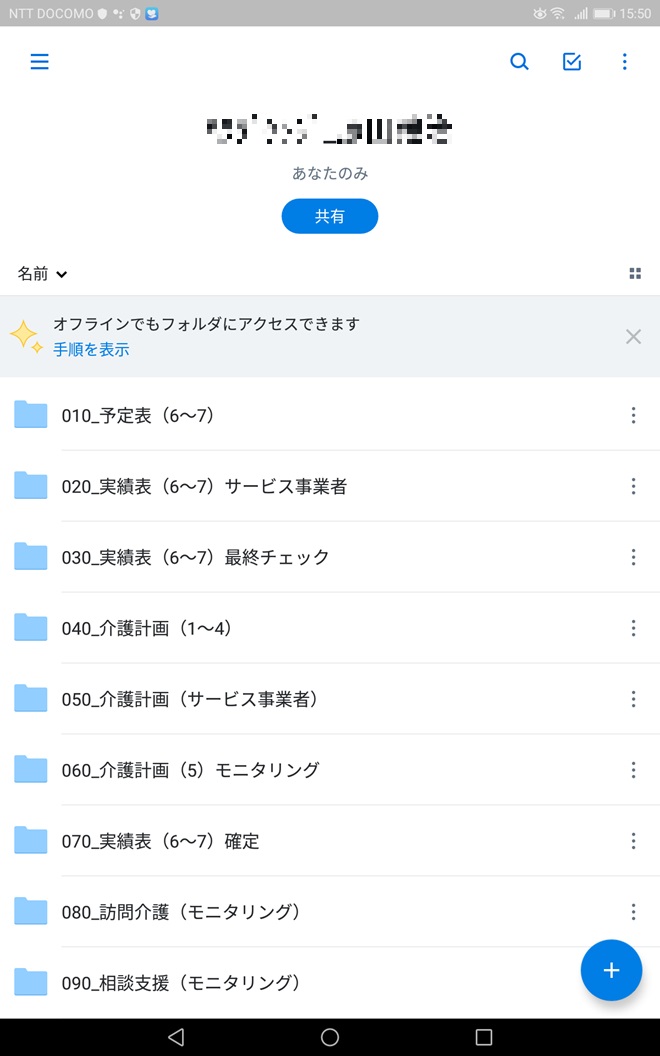Open folder 090_相談支援（モニタリング）
This screenshot has height=1056, width=660.
click(181, 983)
